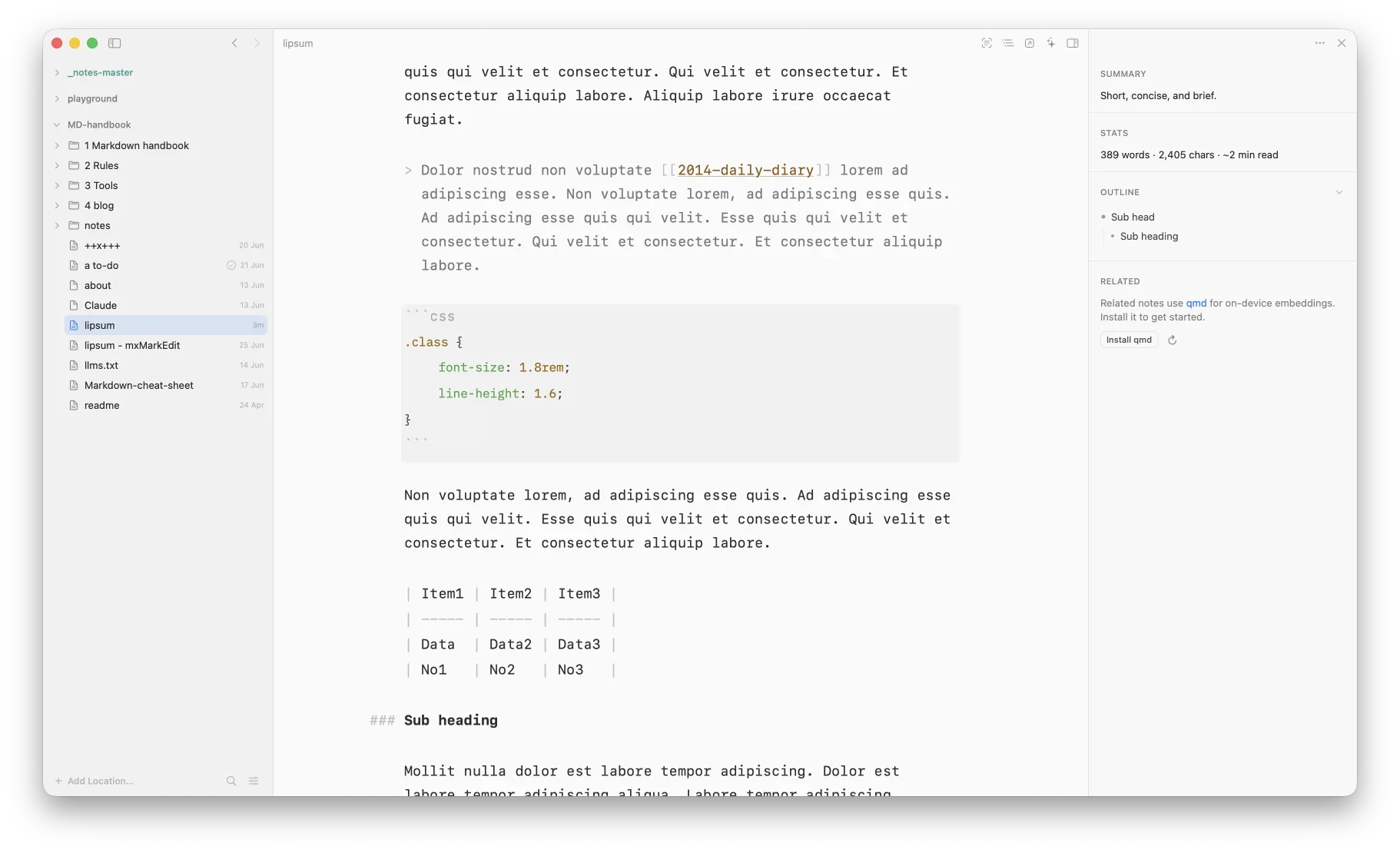The image size is (1400, 853).
Task: Go forward with the right arrow
Action: click(x=257, y=43)
